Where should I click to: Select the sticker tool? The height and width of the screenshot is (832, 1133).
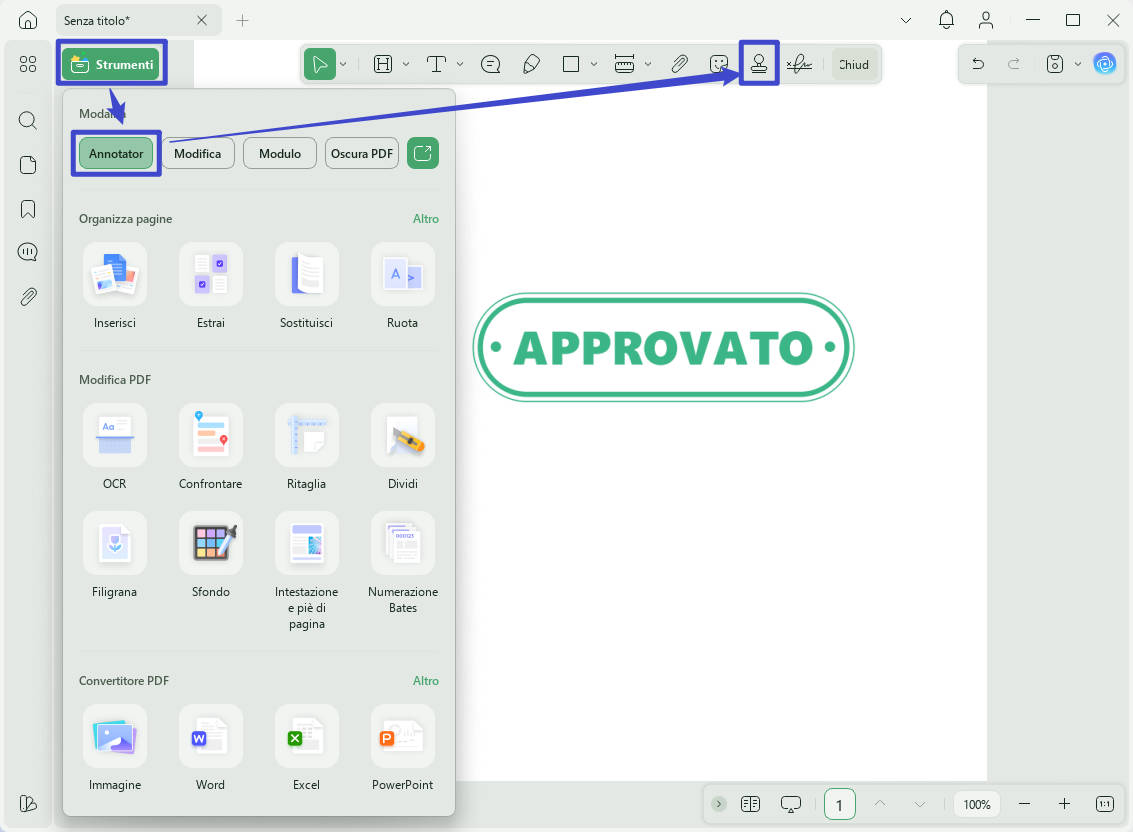coord(719,64)
